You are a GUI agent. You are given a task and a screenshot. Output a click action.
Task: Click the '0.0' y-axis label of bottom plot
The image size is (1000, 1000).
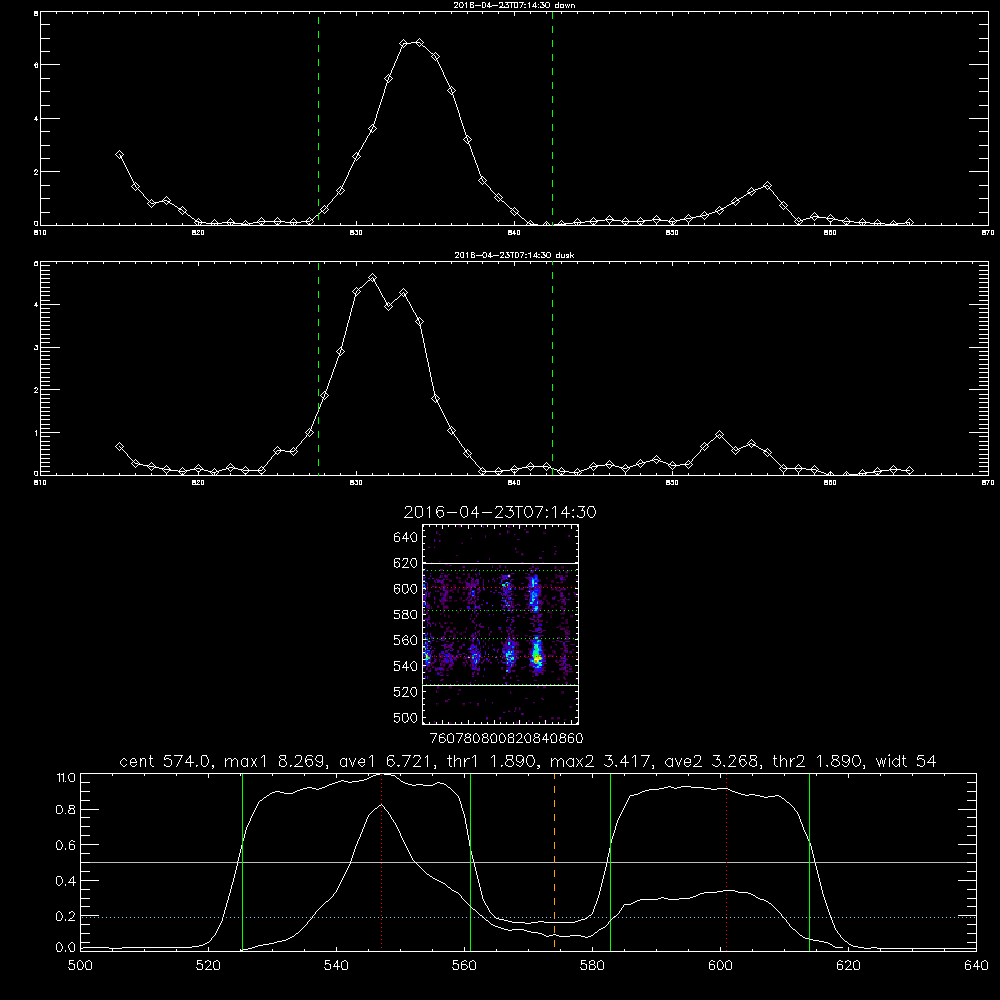pyautogui.click(x=66, y=948)
